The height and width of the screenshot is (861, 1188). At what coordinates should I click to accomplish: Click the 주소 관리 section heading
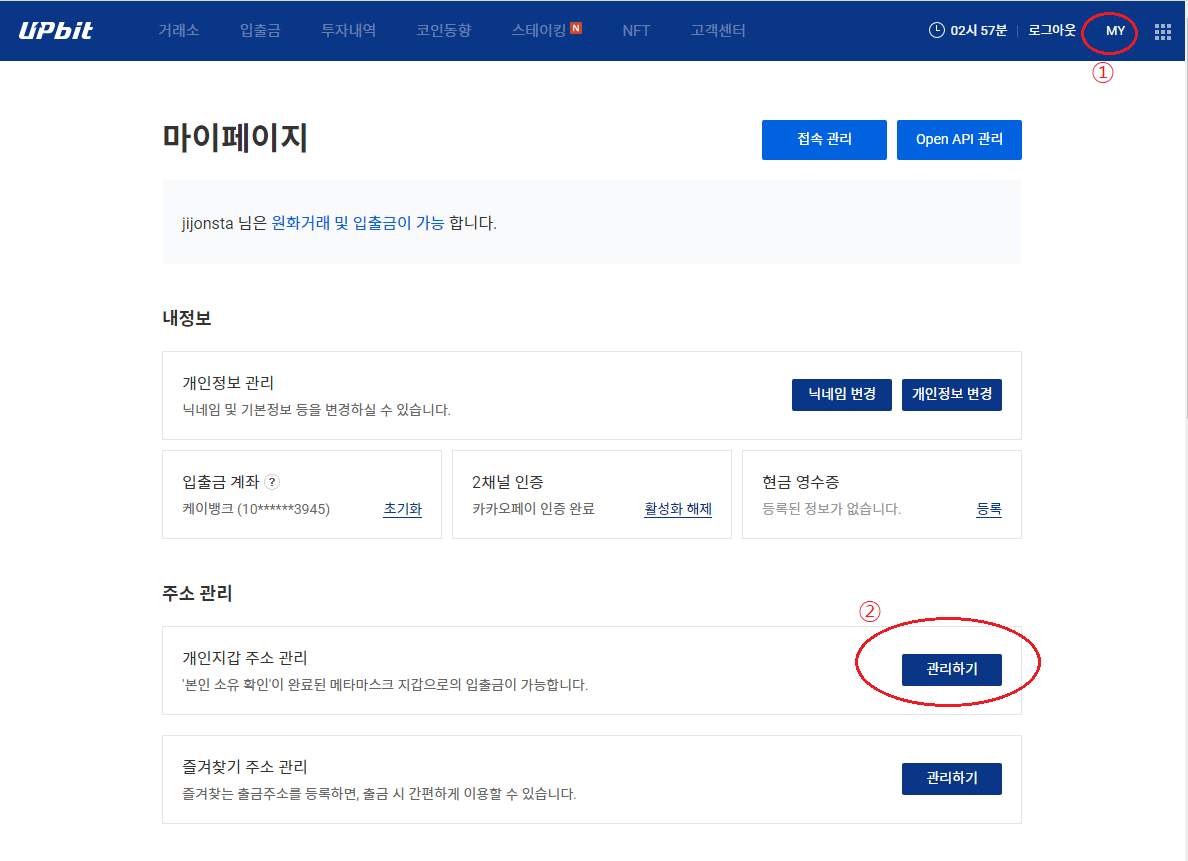tap(197, 593)
